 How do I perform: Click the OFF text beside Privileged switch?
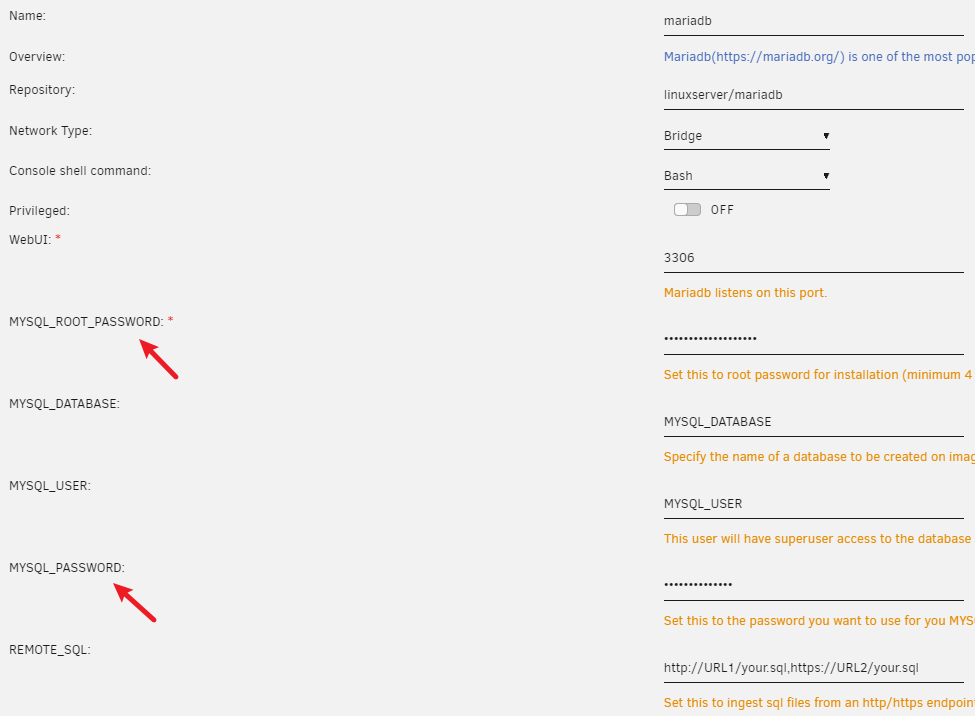pos(722,210)
